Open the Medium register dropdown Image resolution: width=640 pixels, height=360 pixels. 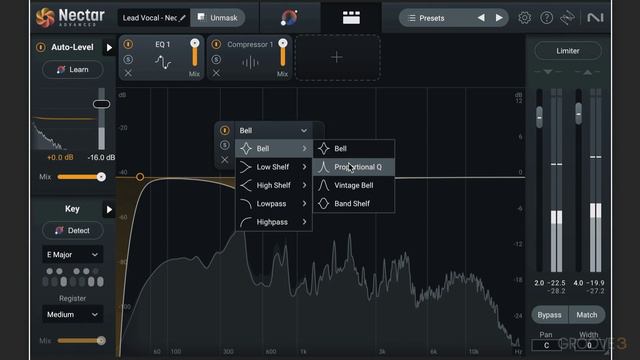[x=73, y=314]
